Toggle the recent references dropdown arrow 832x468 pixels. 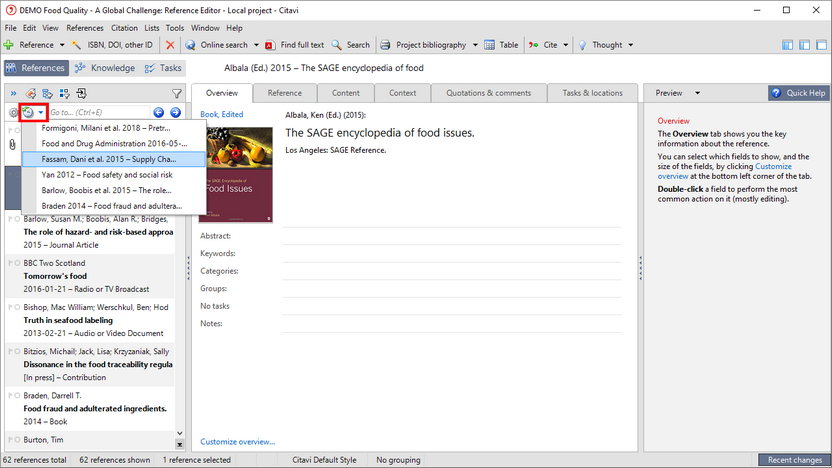click(x=41, y=112)
